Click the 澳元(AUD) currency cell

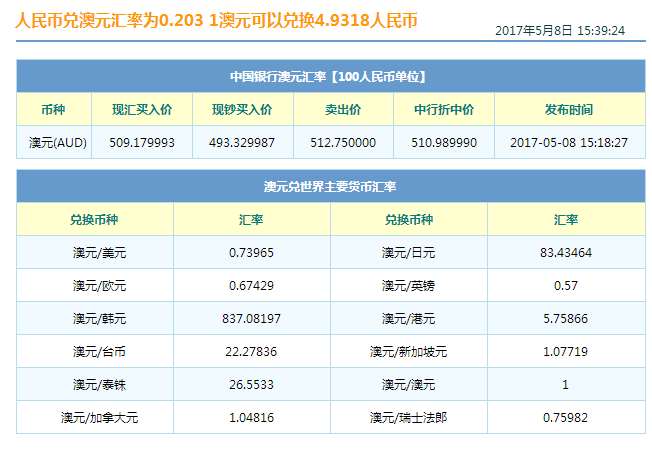[58, 143]
